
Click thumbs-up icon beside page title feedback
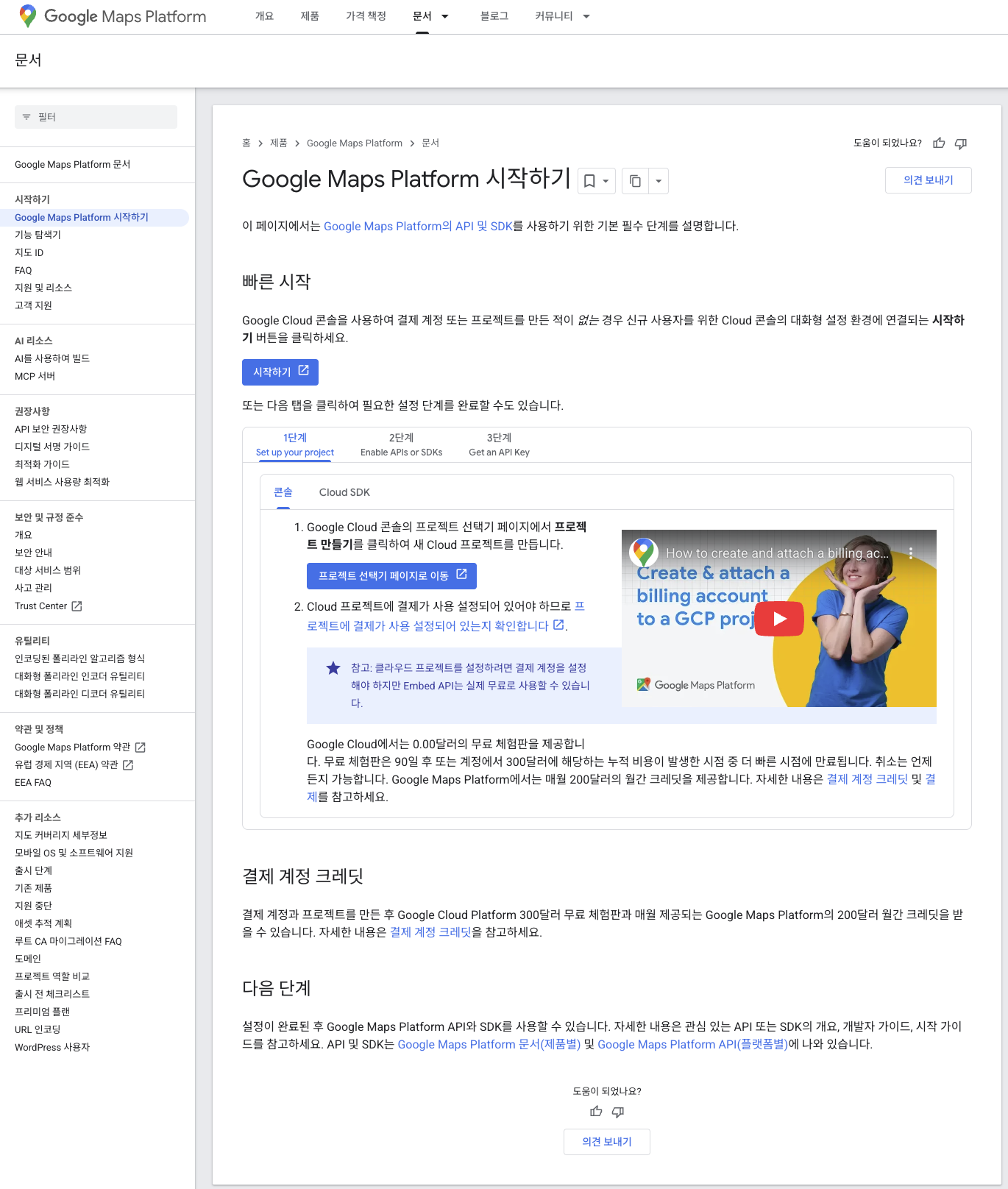pyautogui.click(x=939, y=143)
